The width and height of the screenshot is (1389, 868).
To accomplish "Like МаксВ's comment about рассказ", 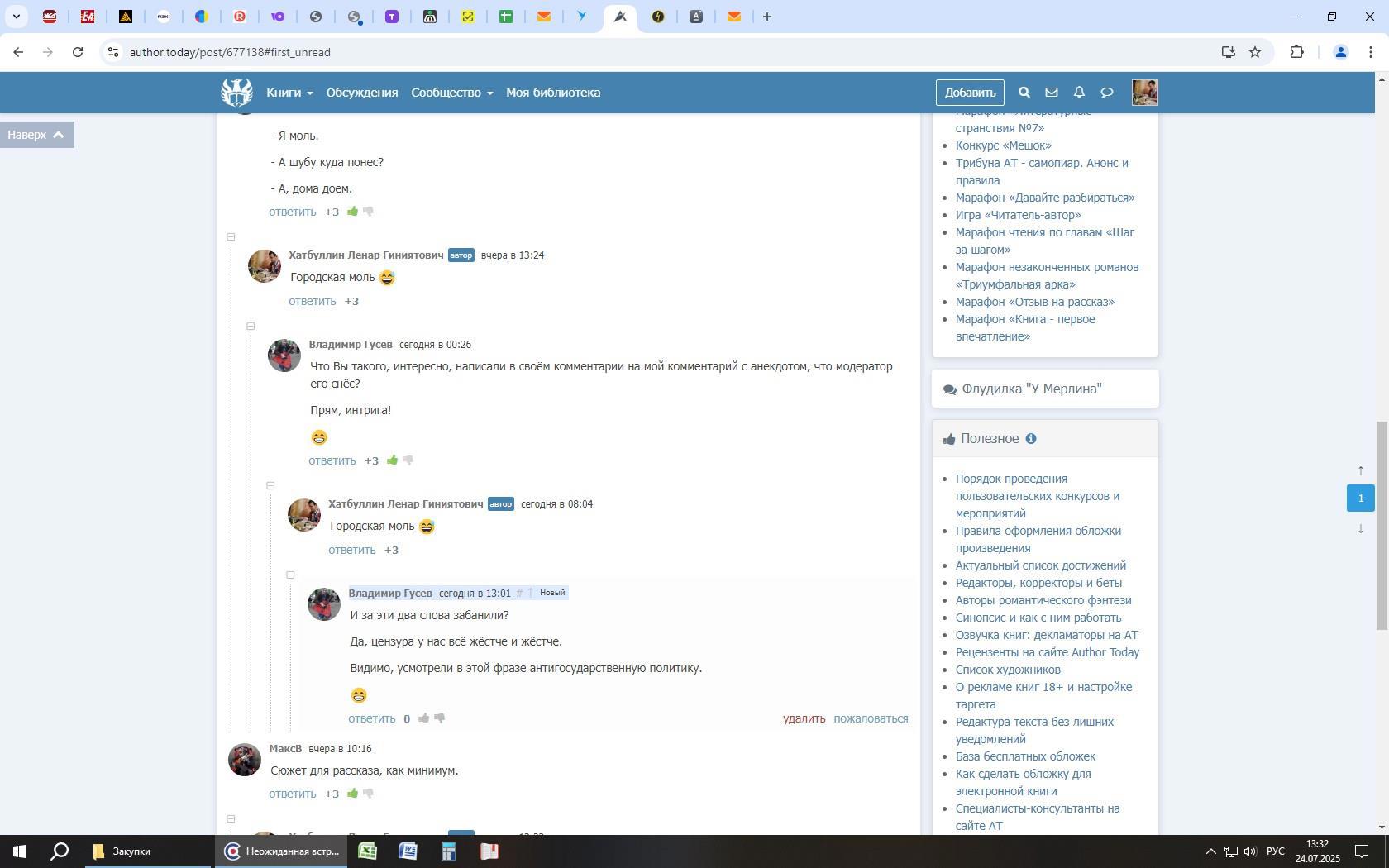I will click(x=353, y=794).
